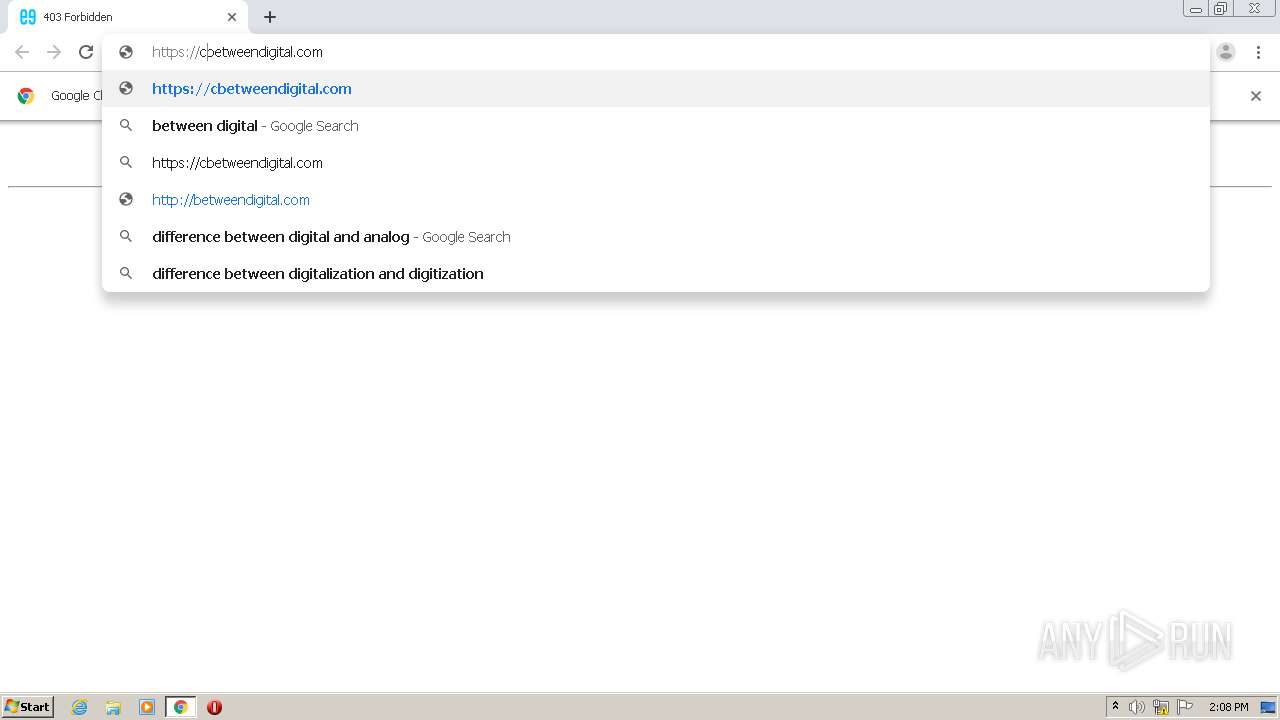Click the globe icon in address bar

[126, 52]
